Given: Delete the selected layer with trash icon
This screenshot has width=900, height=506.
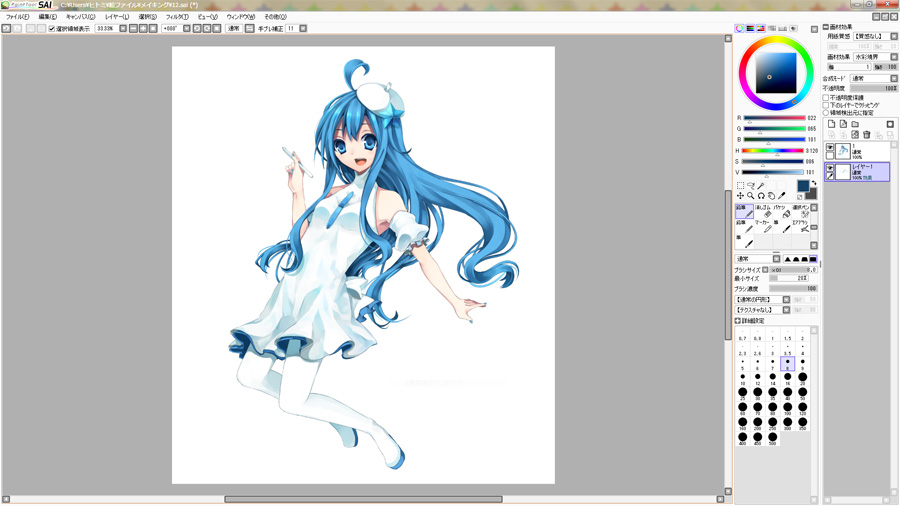Looking at the screenshot, I should (x=867, y=135).
